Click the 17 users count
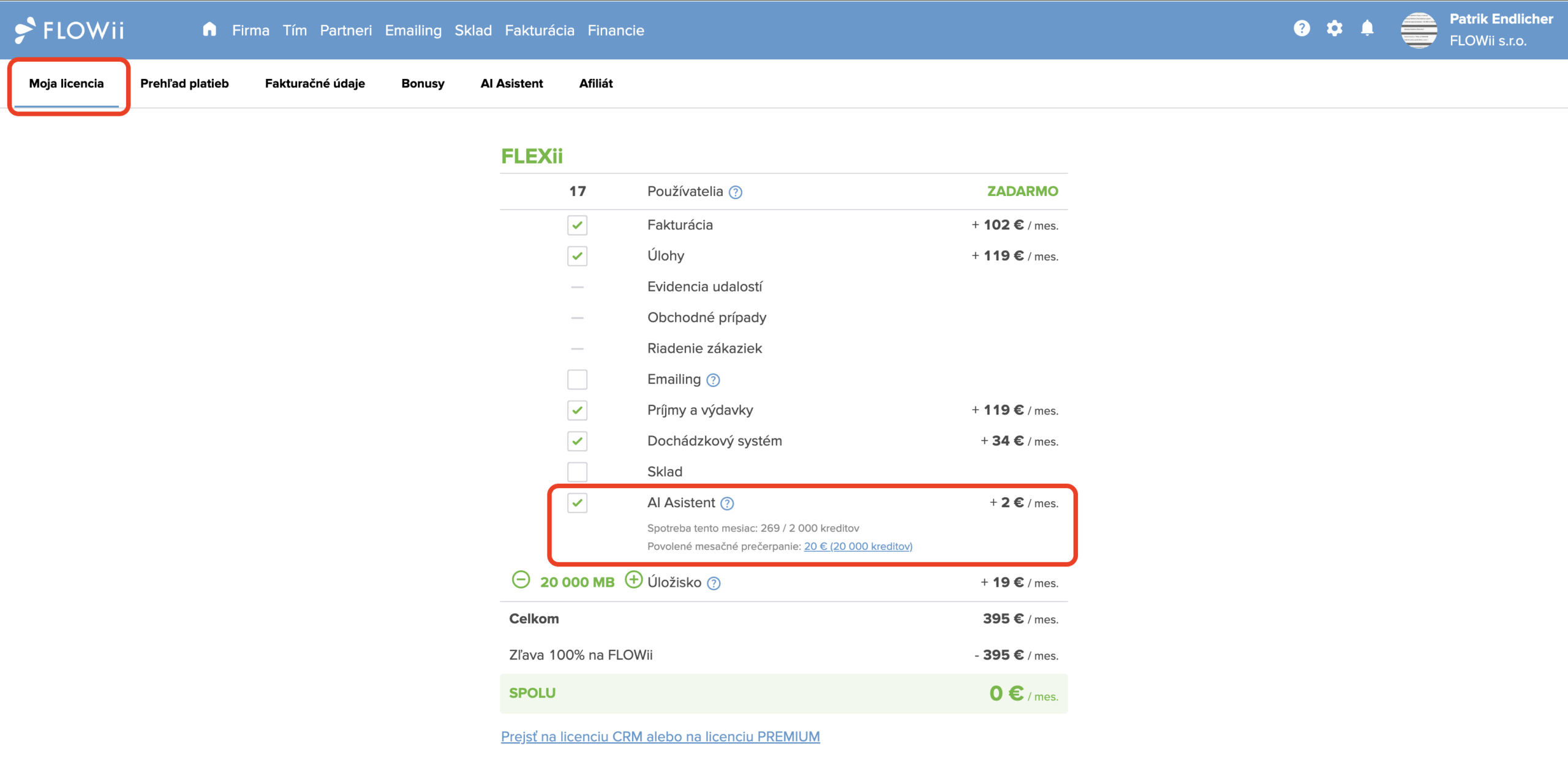Image resolution: width=1568 pixels, height=779 pixels. 578,192
